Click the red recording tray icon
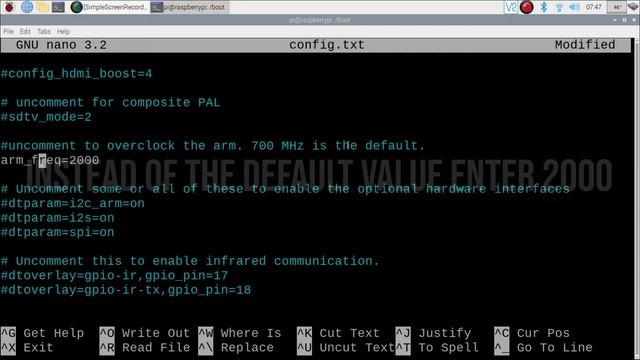The width and height of the screenshot is (640, 360). click(x=527, y=7)
